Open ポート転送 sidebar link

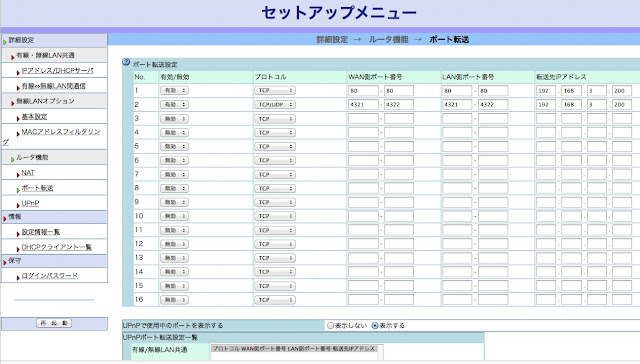pyautogui.click(x=37, y=188)
